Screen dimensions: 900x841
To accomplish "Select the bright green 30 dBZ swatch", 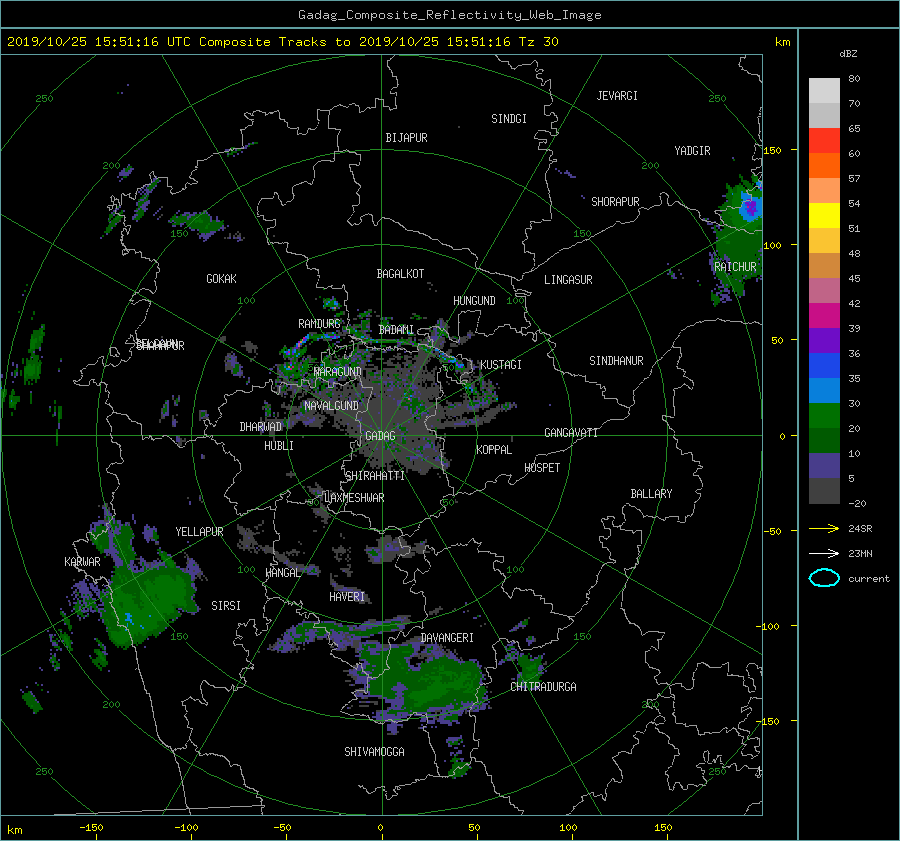I will click(x=824, y=415).
